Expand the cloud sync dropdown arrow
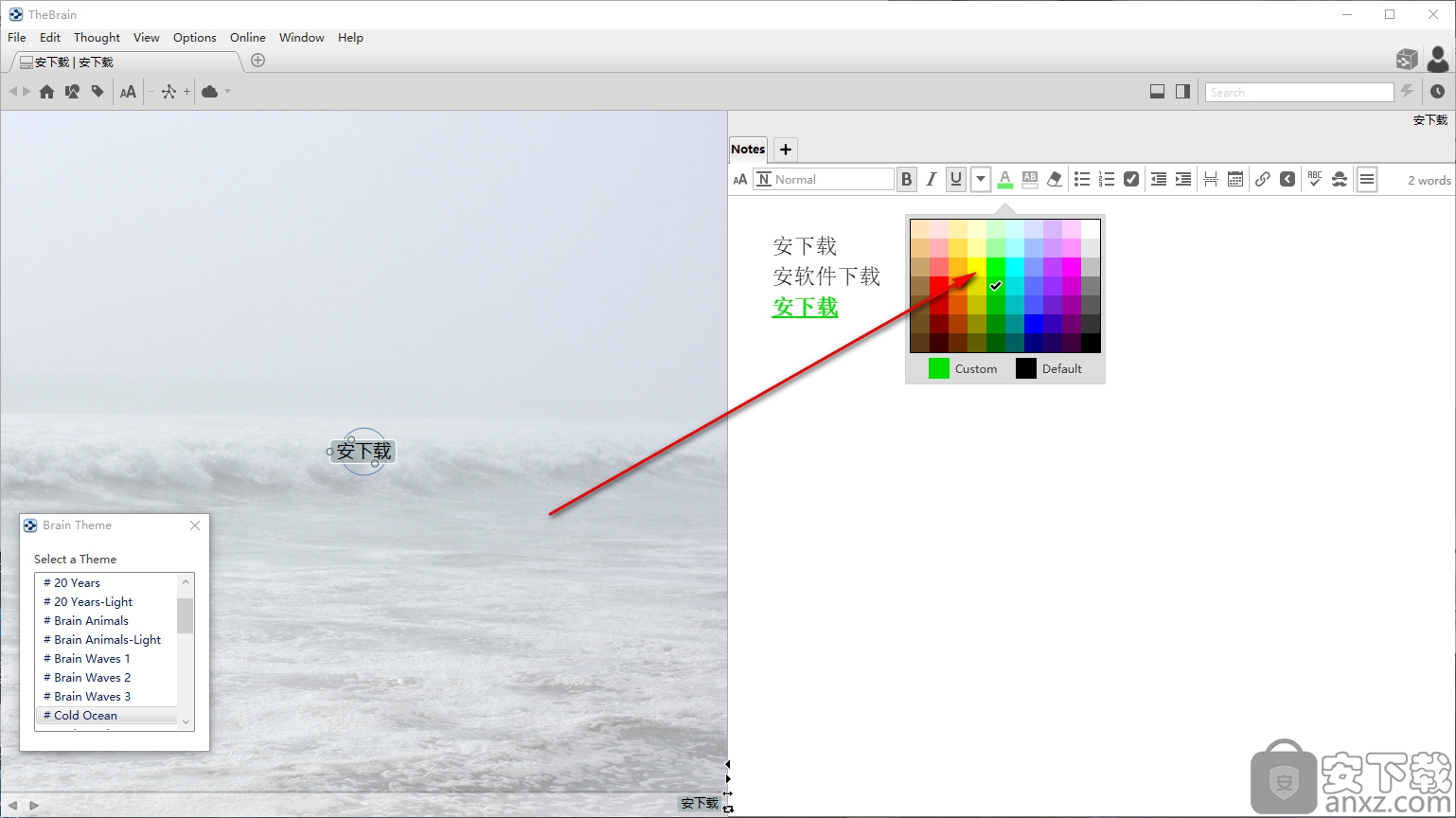The image size is (1456, 818). pyautogui.click(x=227, y=92)
